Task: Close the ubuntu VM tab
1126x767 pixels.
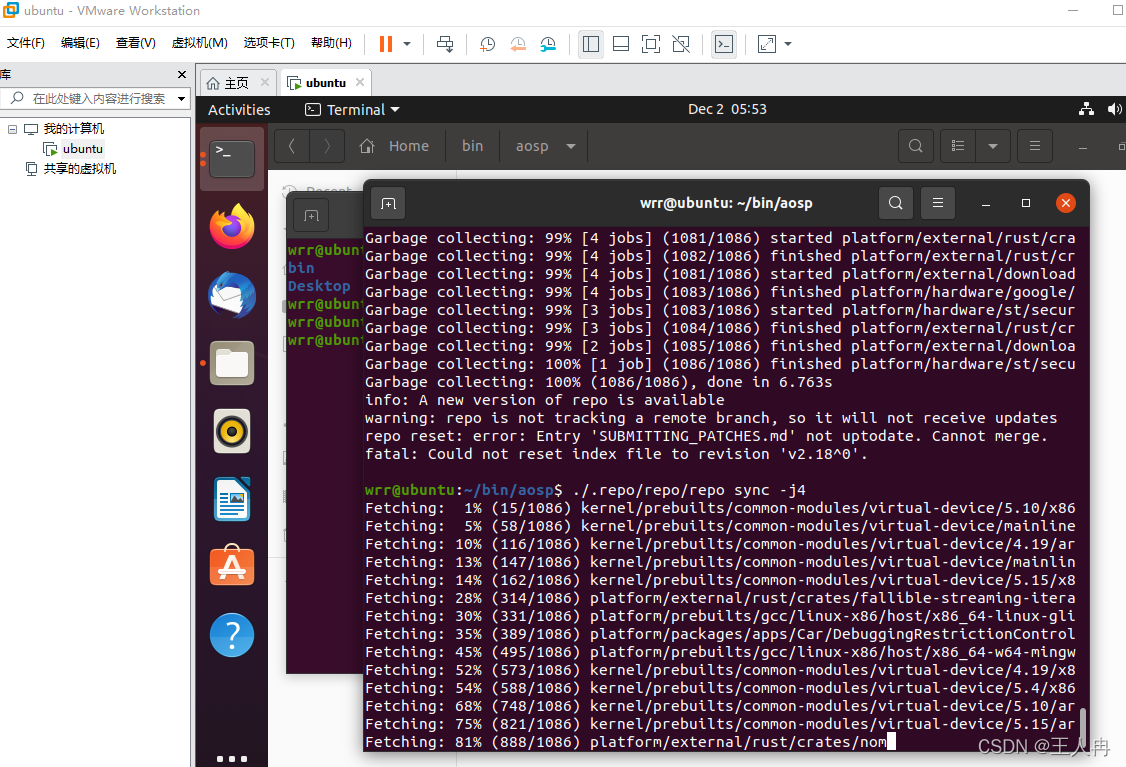Action: tap(360, 83)
